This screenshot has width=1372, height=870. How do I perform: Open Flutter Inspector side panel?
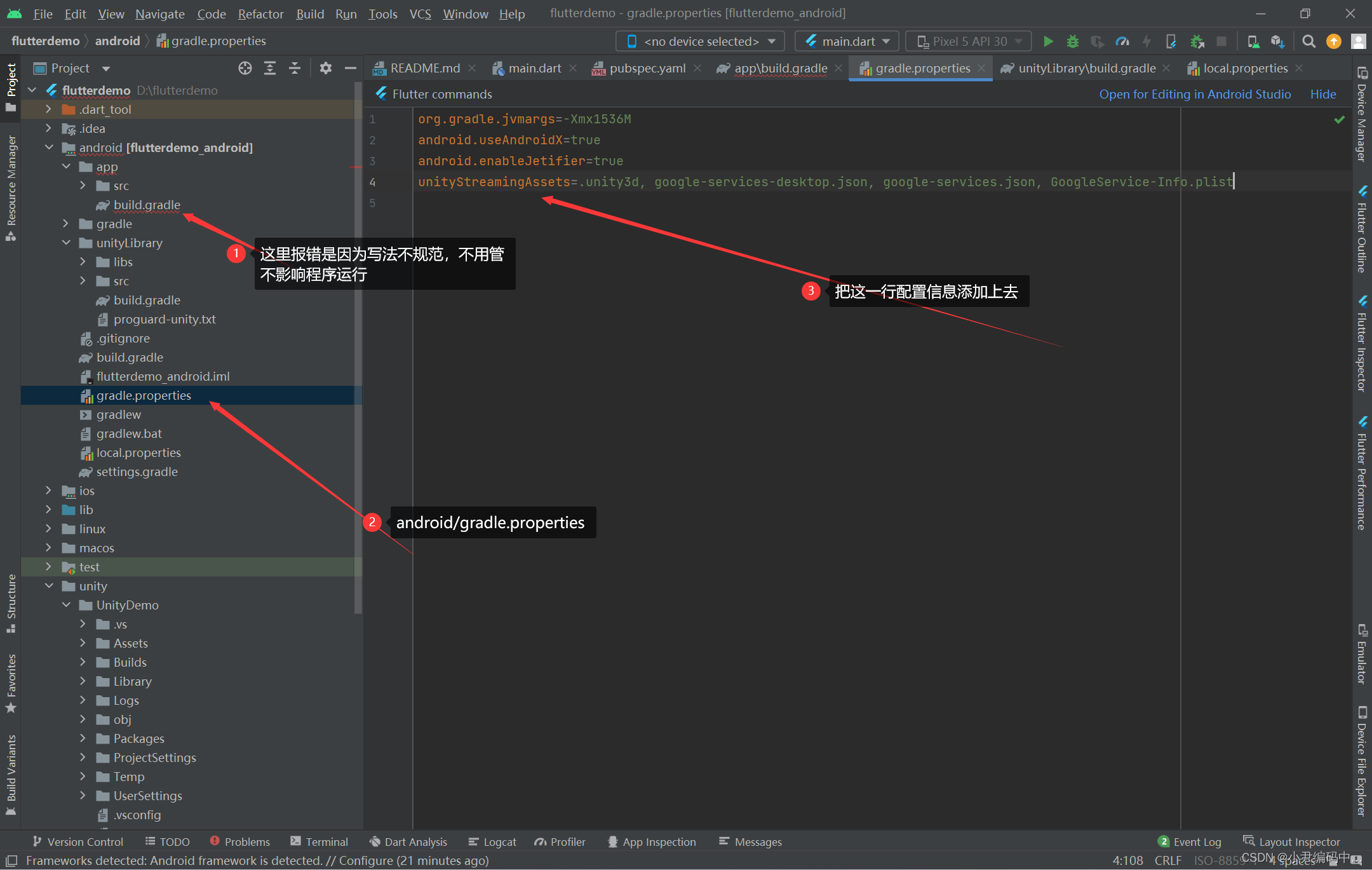coord(1362,343)
